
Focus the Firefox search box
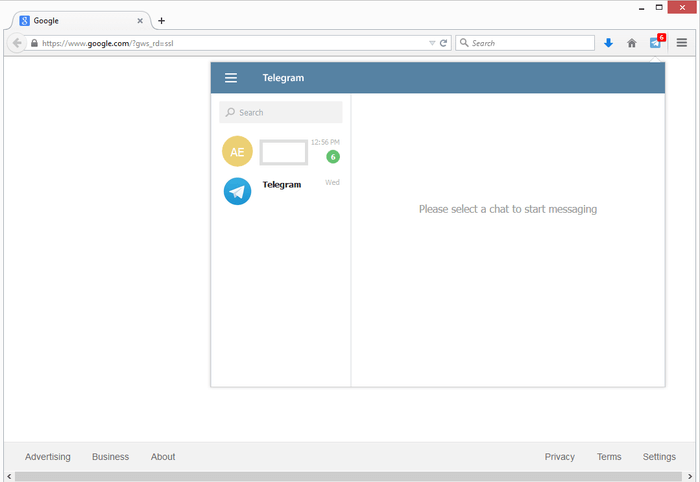point(525,43)
